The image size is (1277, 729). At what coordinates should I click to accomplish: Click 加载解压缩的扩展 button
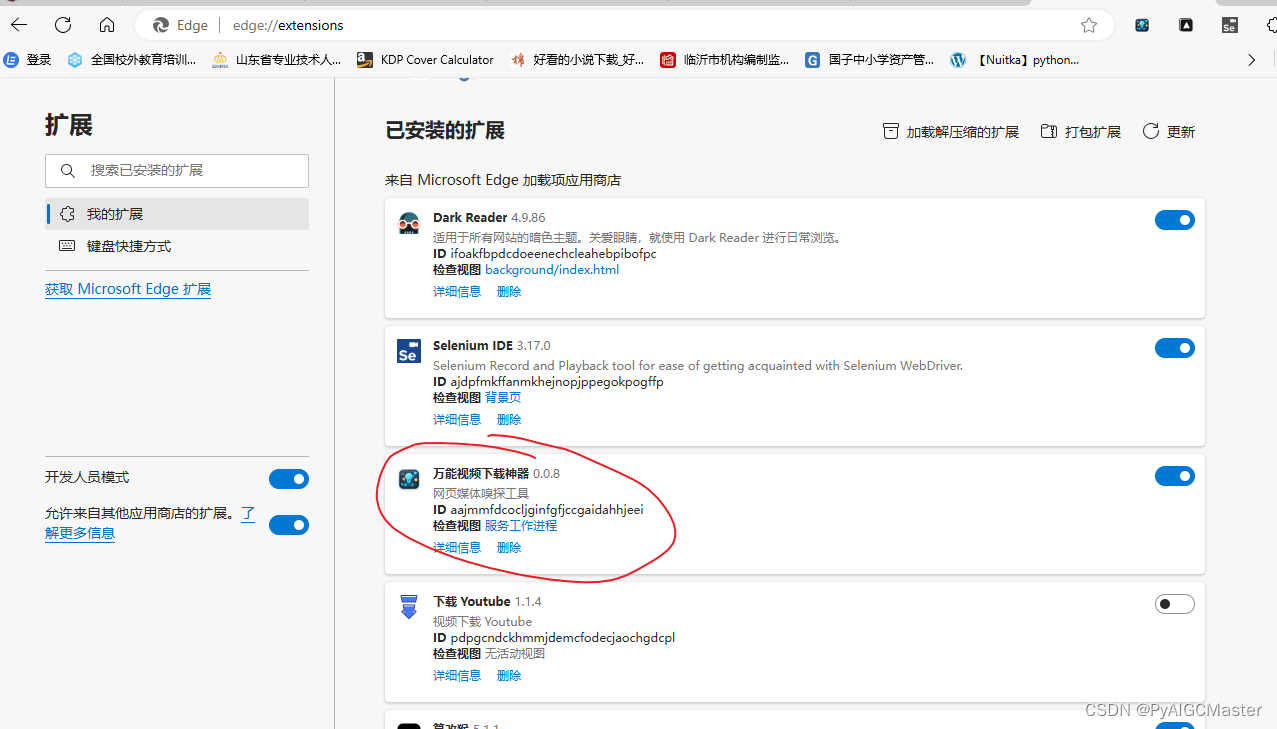951,132
